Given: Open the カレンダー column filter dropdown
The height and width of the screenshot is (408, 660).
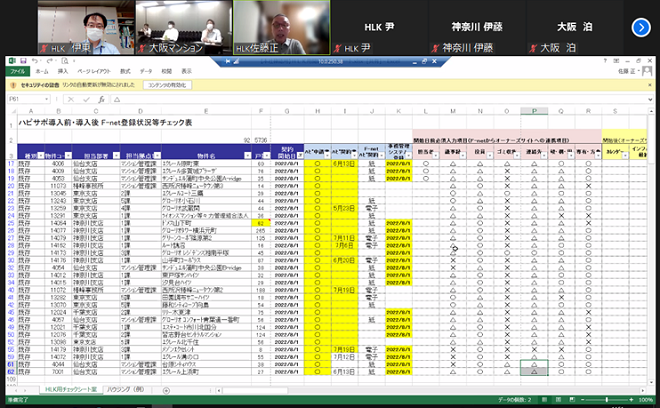Looking at the screenshot, I should tap(625, 155).
